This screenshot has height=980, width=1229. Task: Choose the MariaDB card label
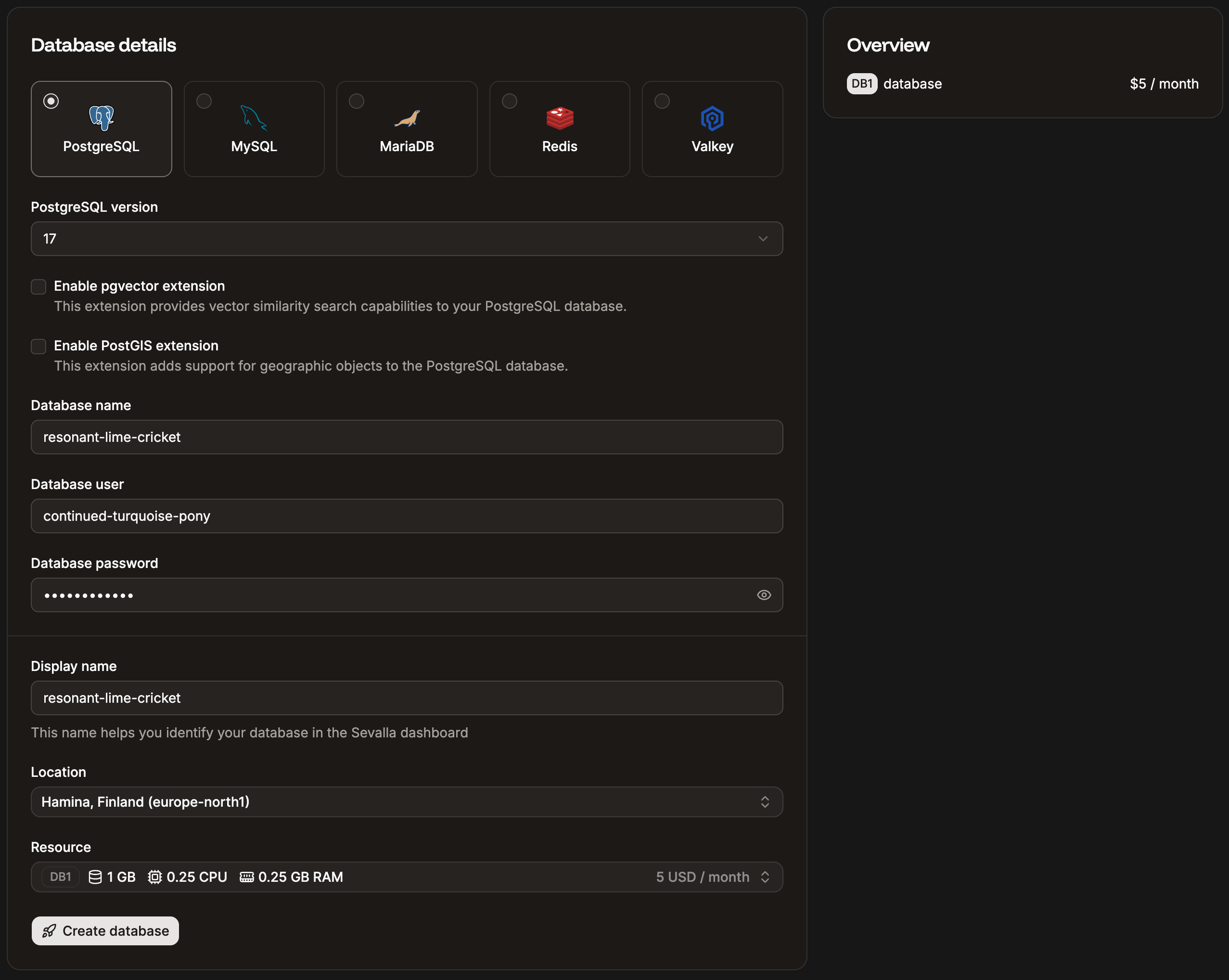tap(407, 146)
